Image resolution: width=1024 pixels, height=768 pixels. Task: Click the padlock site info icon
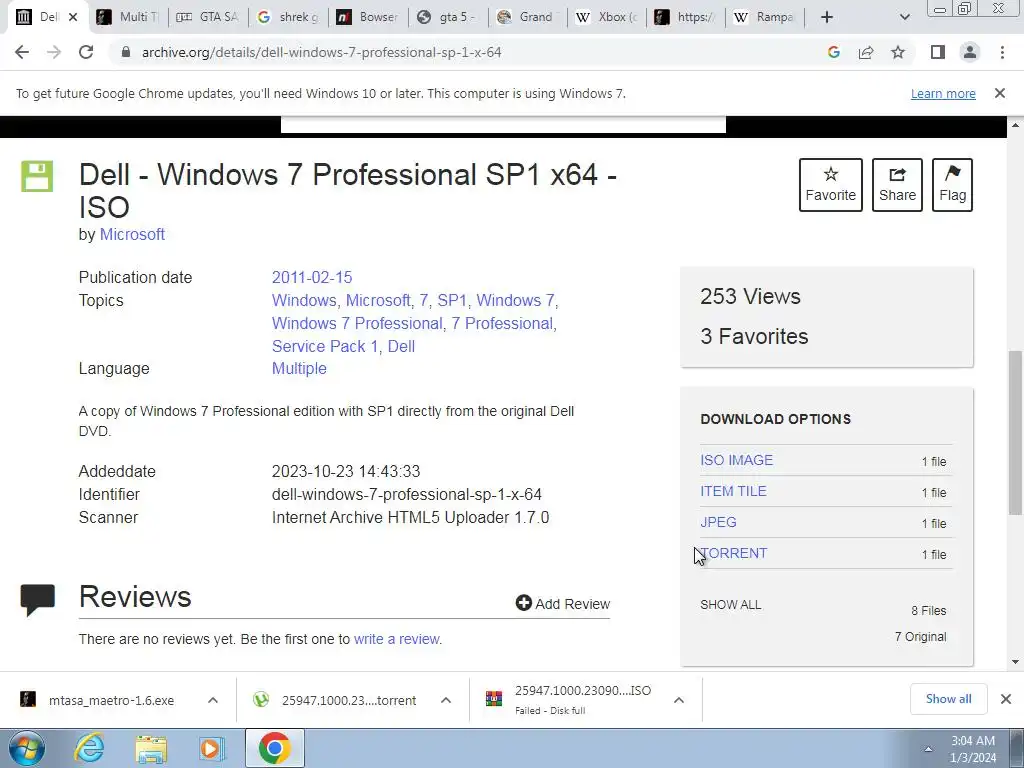[125, 52]
